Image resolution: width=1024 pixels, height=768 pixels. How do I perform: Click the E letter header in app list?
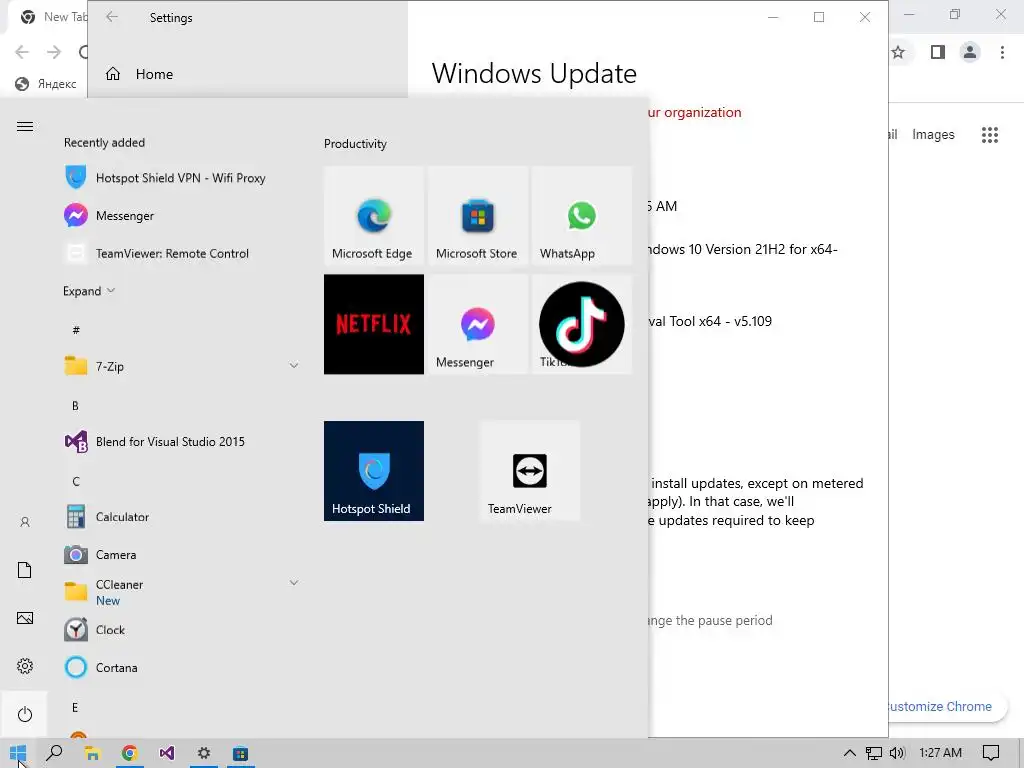click(75, 707)
